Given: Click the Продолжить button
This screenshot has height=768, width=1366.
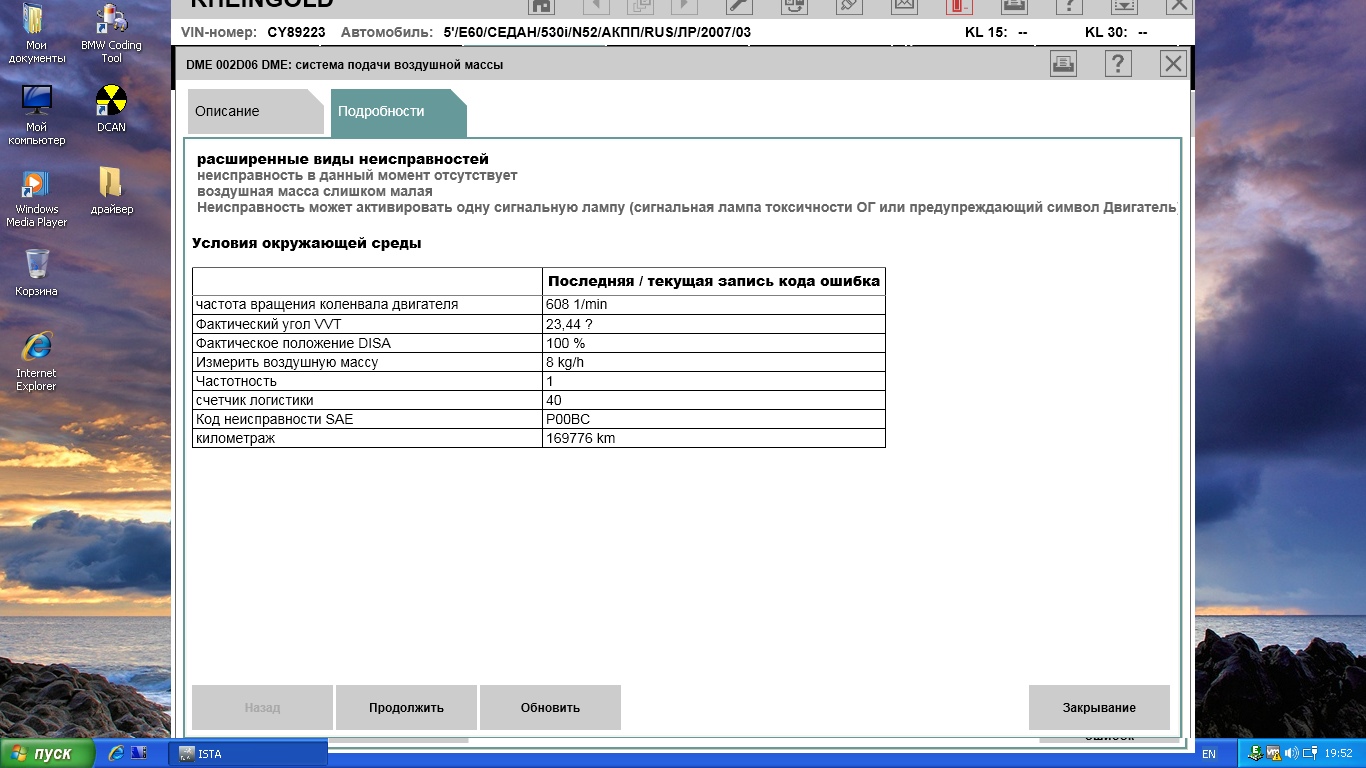Looking at the screenshot, I should point(406,707).
